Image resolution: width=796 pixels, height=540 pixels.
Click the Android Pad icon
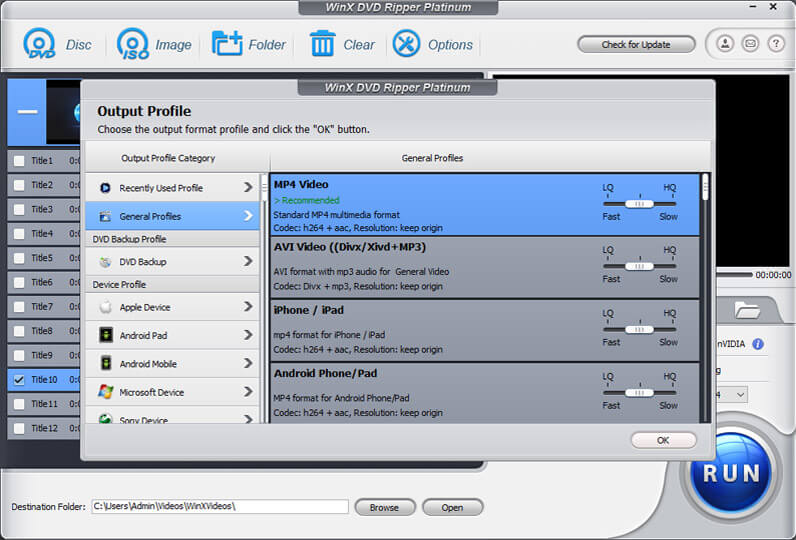[x=106, y=335]
